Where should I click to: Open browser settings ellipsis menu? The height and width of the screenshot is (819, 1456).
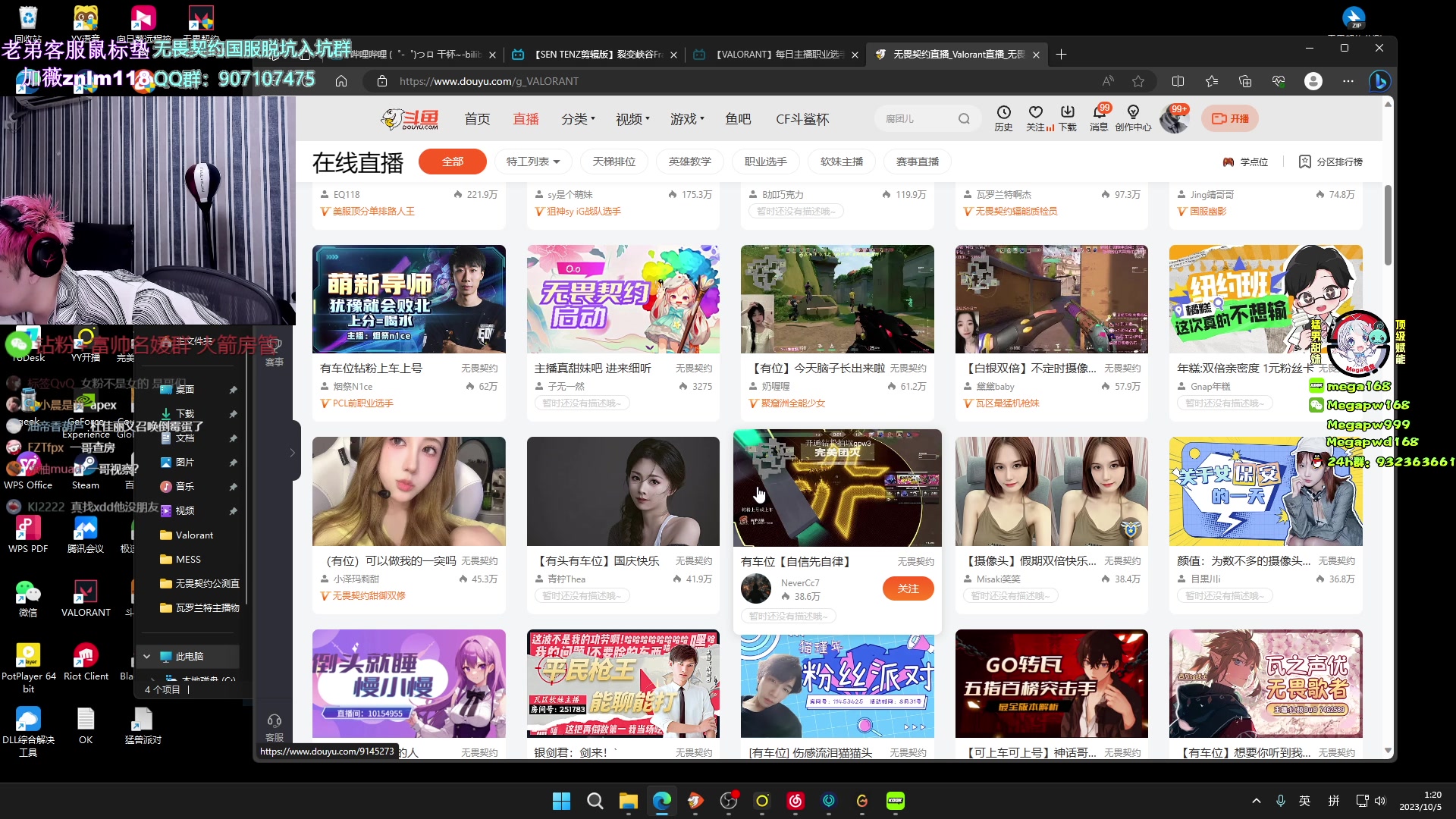click(x=1348, y=81)
